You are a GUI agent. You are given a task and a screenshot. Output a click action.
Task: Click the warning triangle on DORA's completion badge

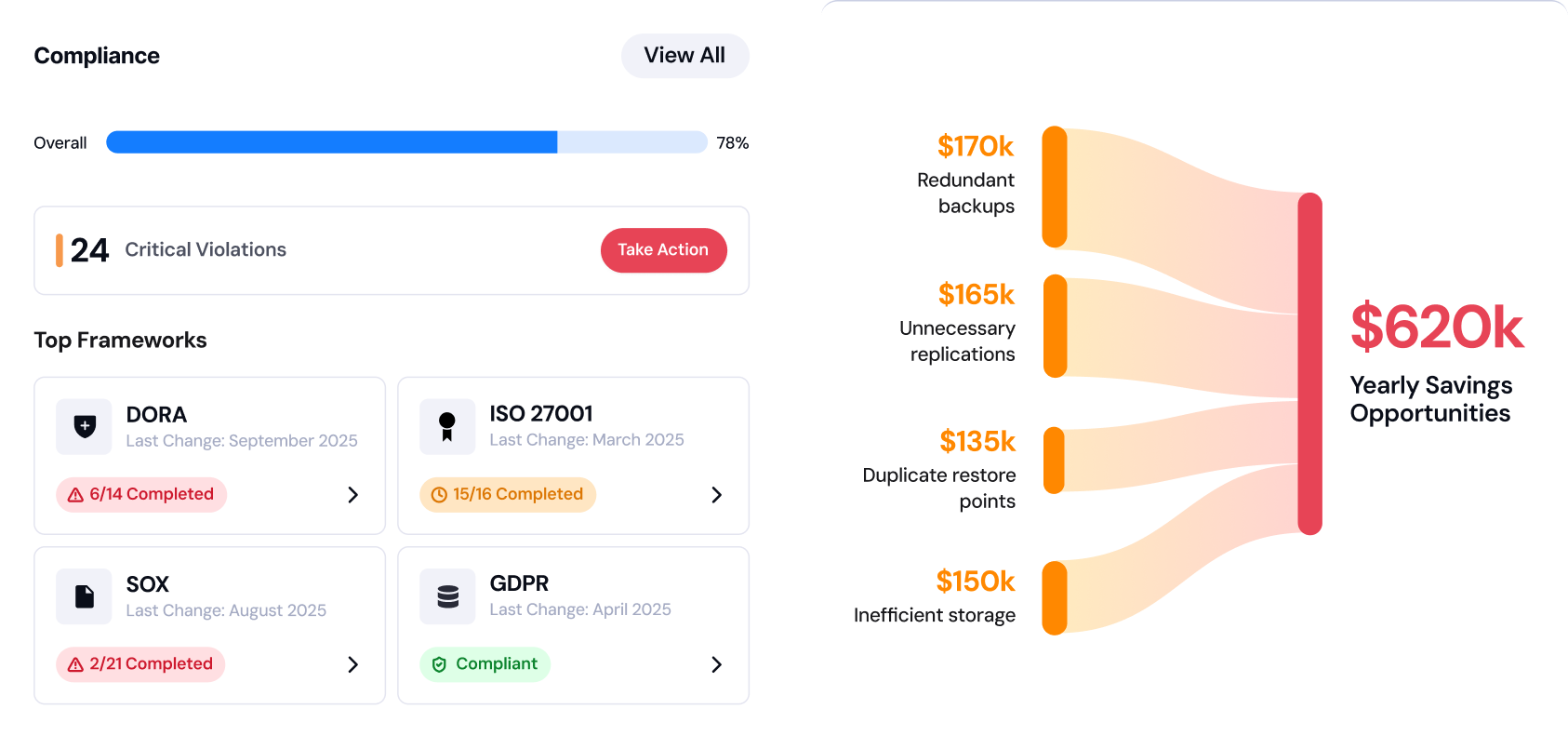pyautogui.click(x=74, y=494)
